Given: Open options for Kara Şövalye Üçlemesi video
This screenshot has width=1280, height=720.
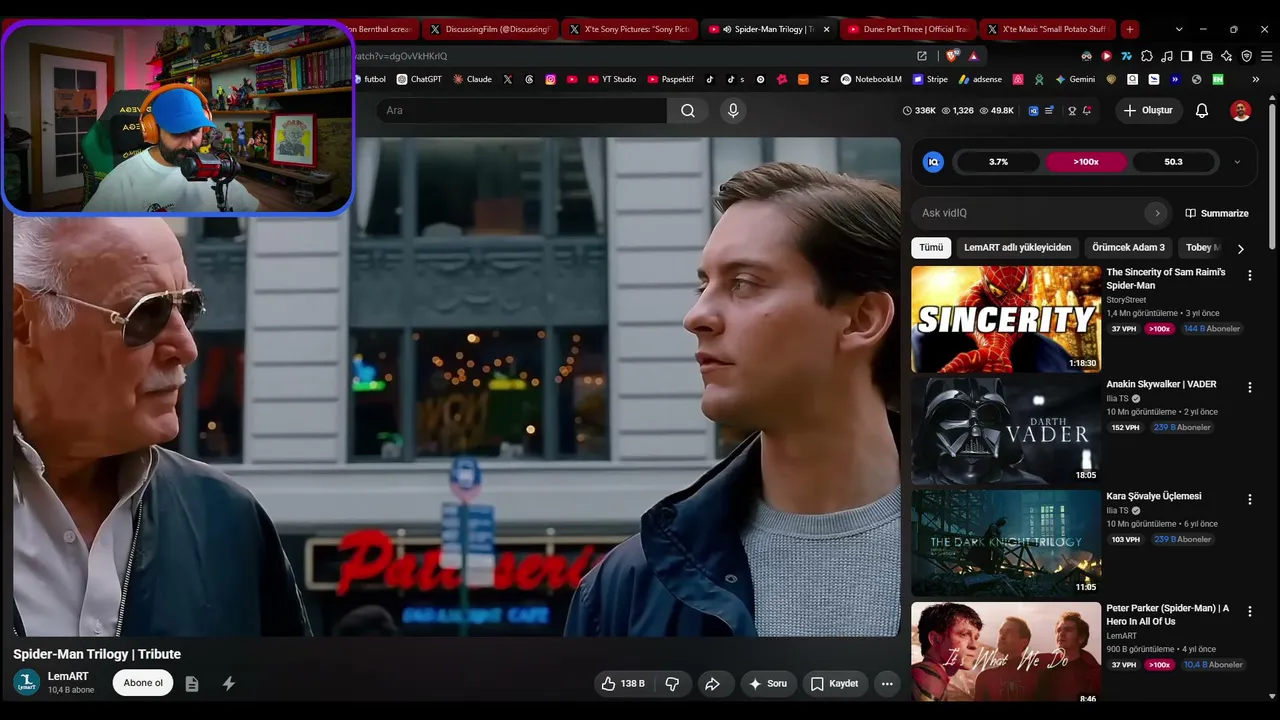Looking at the screenshot, I should tap(1249, 499).
